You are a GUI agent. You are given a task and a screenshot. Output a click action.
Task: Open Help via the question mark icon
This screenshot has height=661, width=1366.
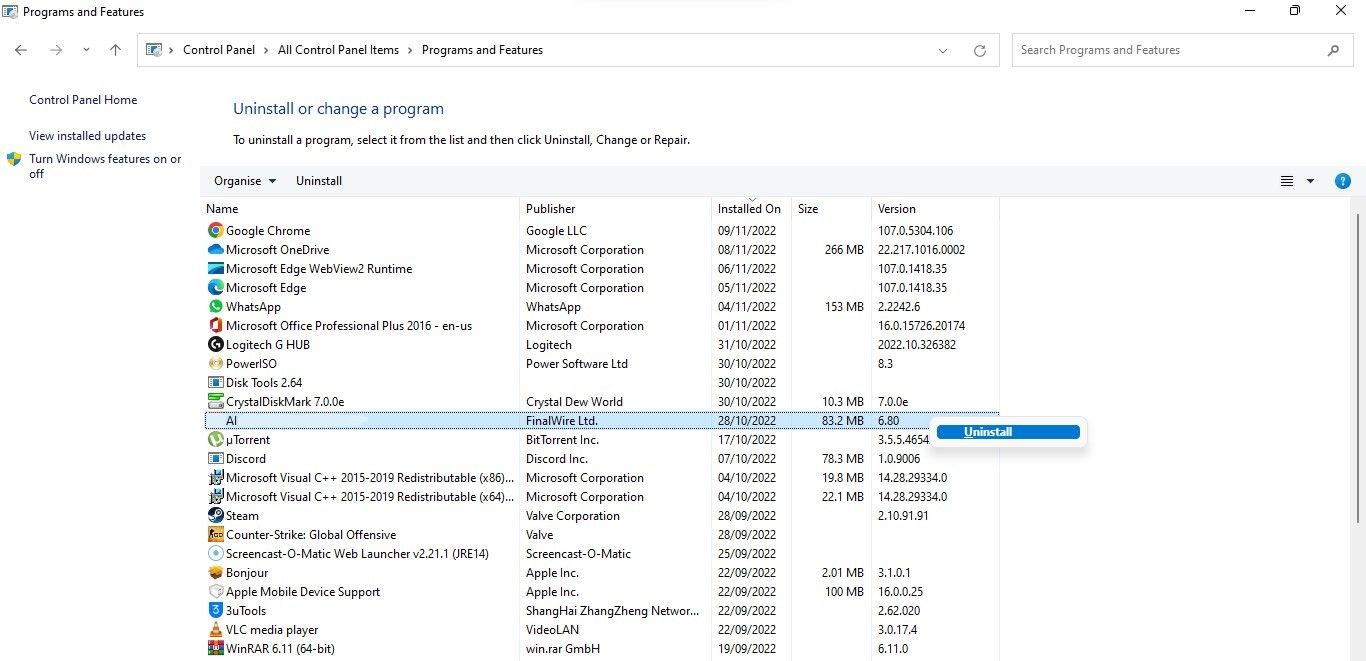click(x=1343, y=181)
